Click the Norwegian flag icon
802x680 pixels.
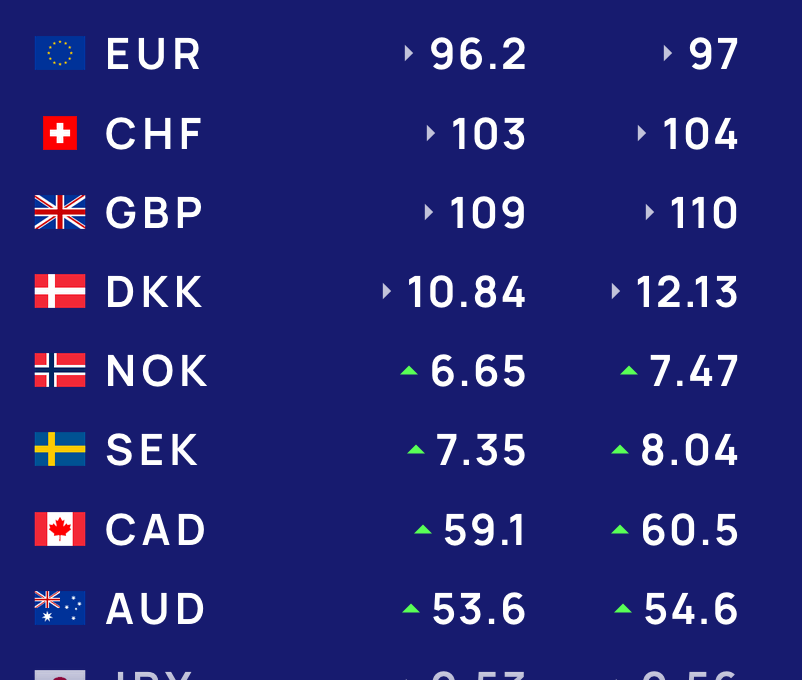coord(60,370)
